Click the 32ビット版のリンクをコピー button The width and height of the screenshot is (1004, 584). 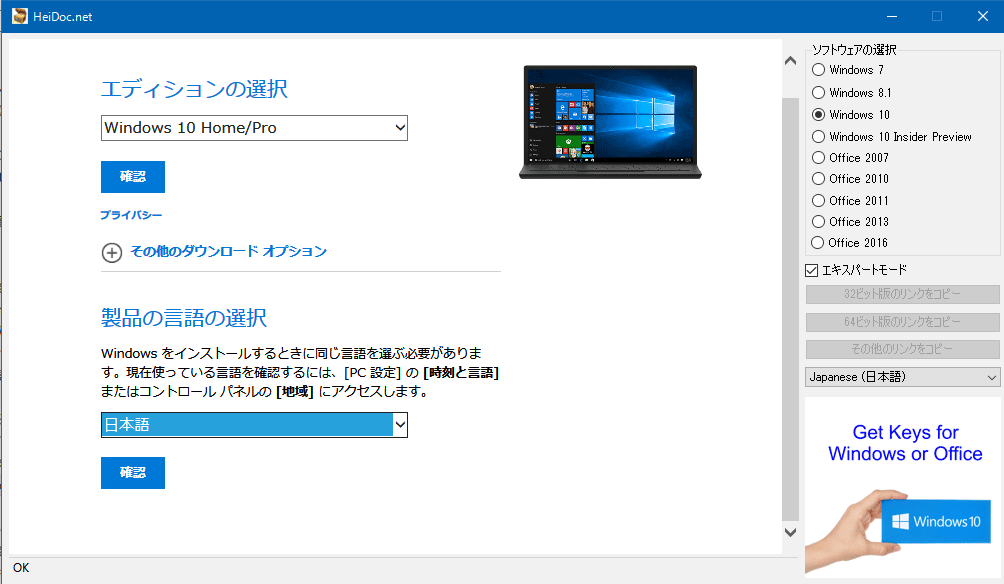point(902,294)
